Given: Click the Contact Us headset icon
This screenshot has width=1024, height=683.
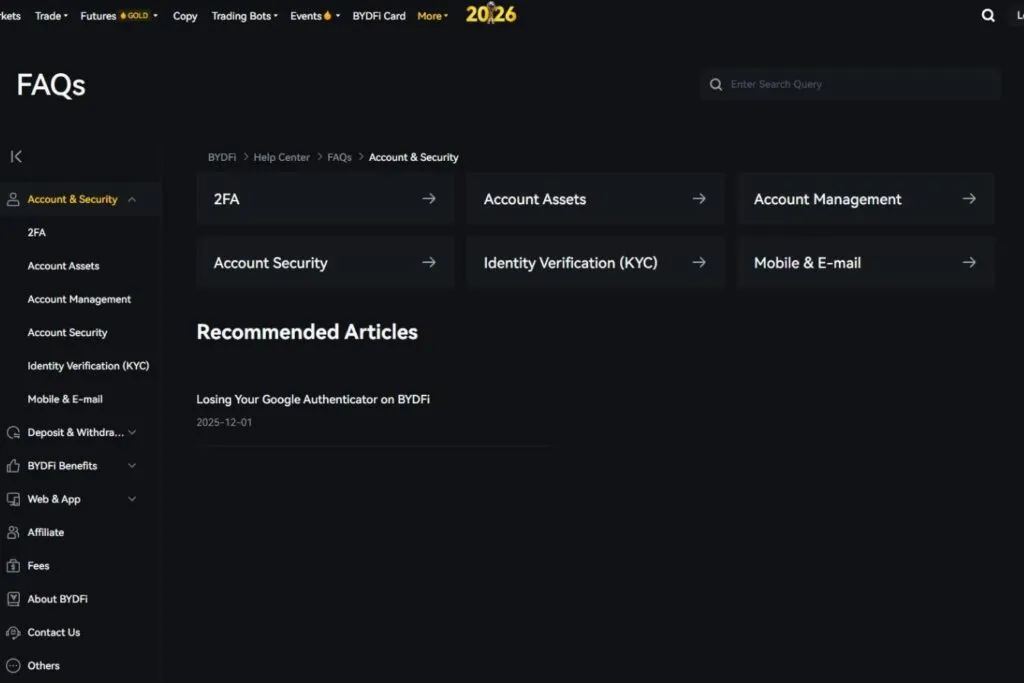Looking at the screenshot, I should click(x=13, y=632).
